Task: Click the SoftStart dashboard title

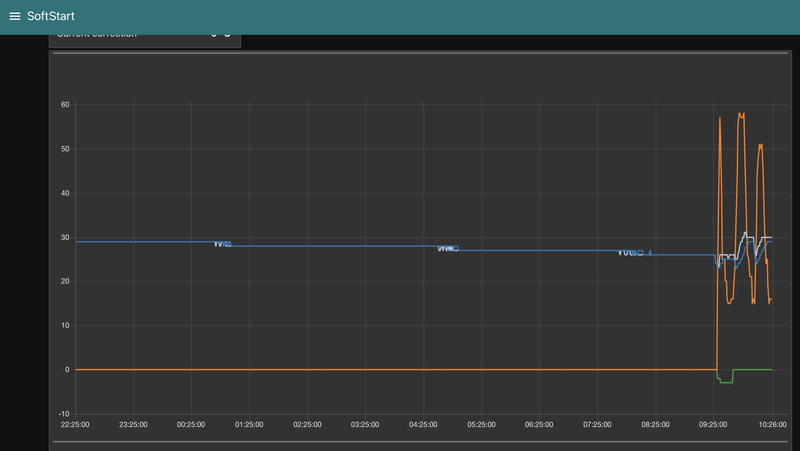Action: coord(51,16)
